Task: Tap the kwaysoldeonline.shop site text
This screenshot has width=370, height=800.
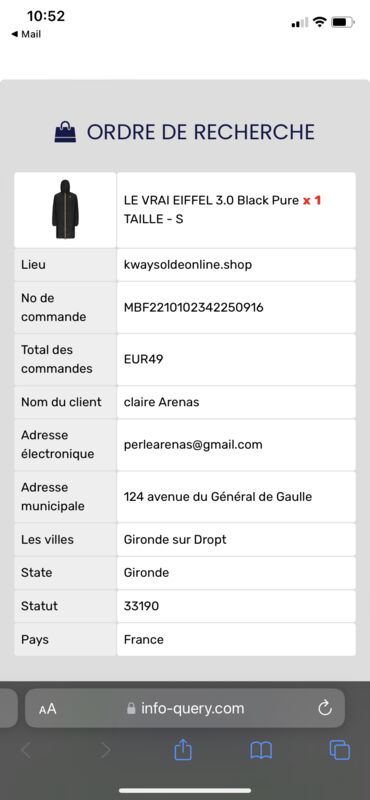Action: (188, 265)
